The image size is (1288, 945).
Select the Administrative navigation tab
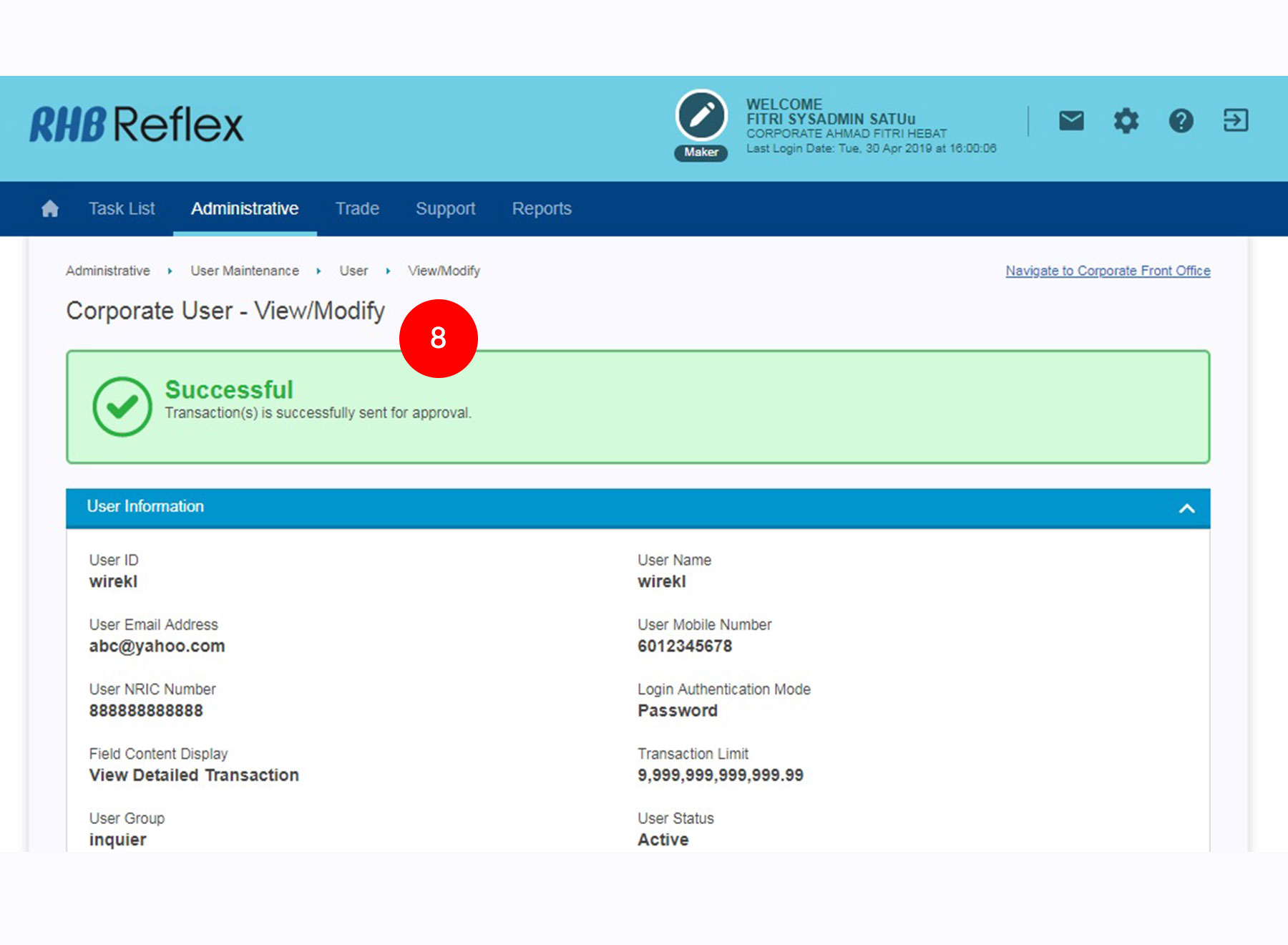245,209
